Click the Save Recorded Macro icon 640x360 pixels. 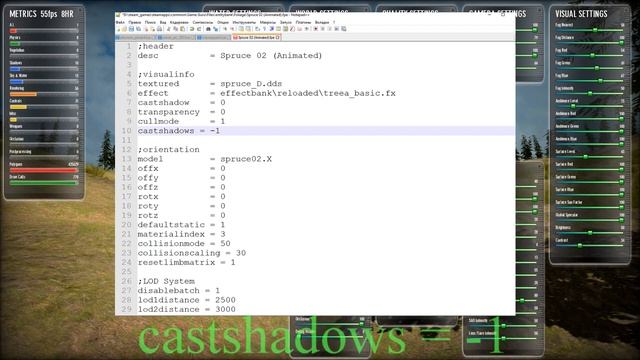[x=344, y=29]
